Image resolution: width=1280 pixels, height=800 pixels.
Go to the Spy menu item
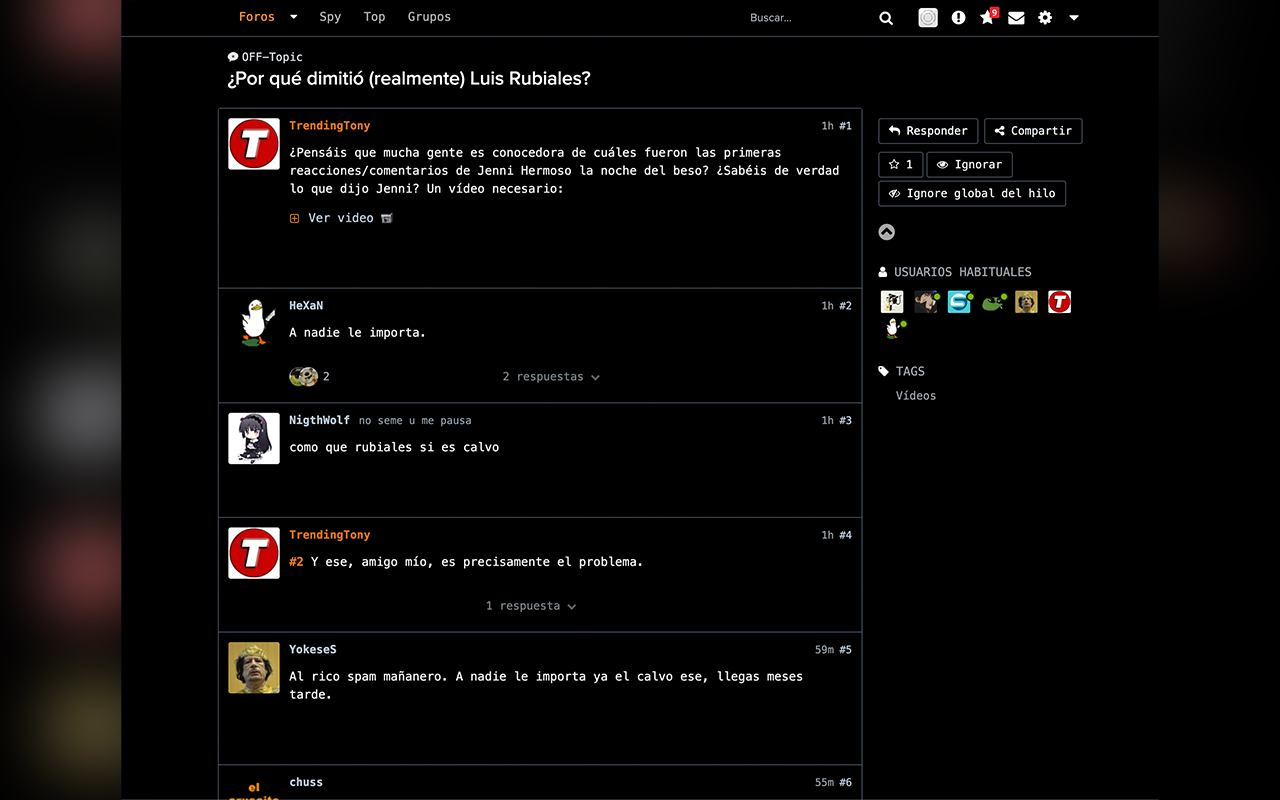pos(330,17)
